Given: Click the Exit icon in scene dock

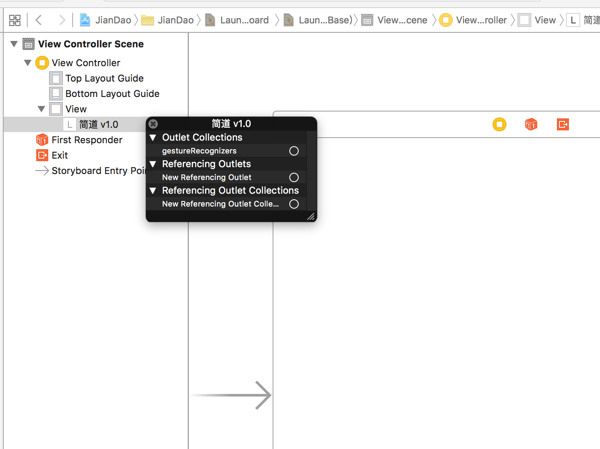Looking at the screenshot, I should pyautogui.click(x=563, y=124).
